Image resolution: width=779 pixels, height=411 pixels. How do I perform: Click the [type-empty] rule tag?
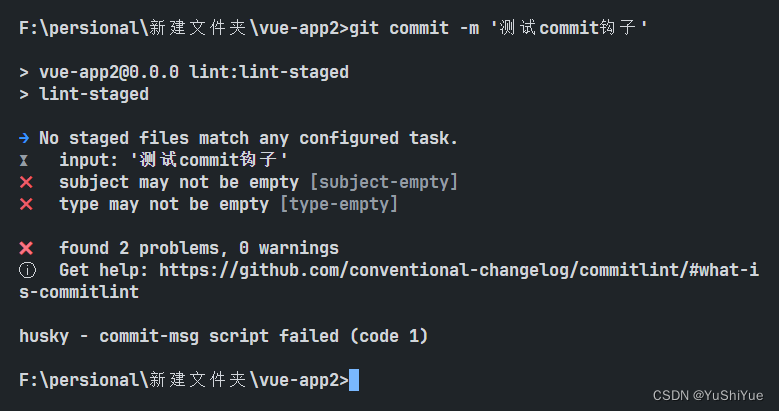pos(339,204)
